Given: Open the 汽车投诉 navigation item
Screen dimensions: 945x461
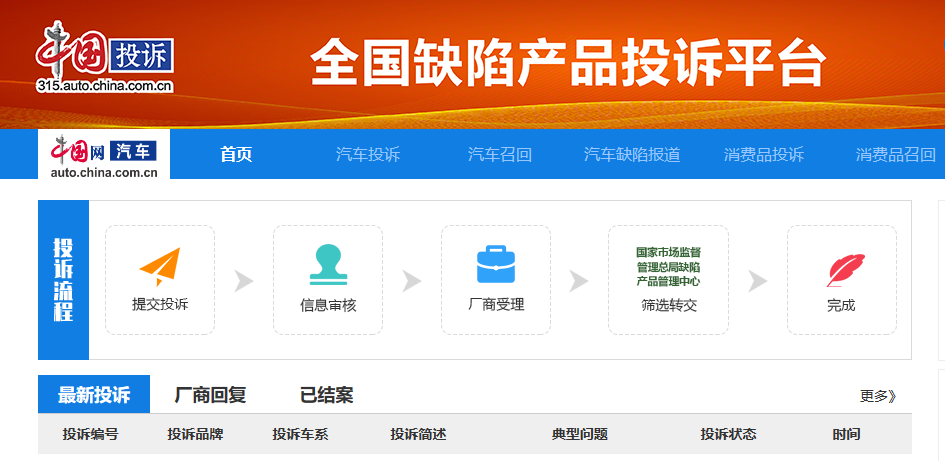Looking at the screenshot, I should click(367, 155).
